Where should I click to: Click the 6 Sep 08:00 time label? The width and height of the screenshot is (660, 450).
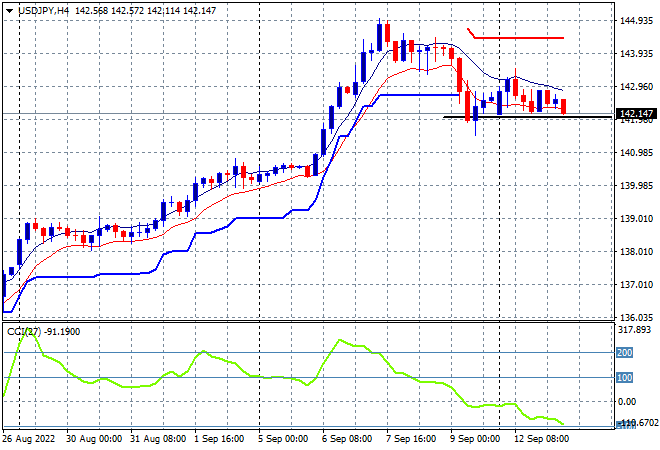[x=347, y=439]
